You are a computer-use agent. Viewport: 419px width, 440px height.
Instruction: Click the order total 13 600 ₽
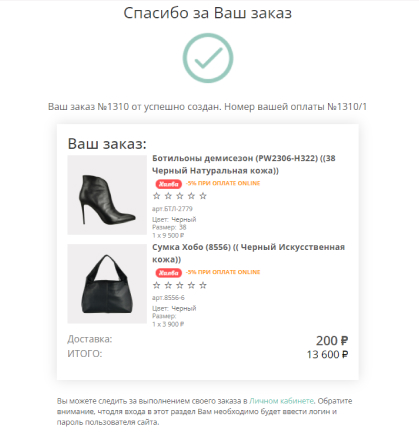tap(327, 354)
